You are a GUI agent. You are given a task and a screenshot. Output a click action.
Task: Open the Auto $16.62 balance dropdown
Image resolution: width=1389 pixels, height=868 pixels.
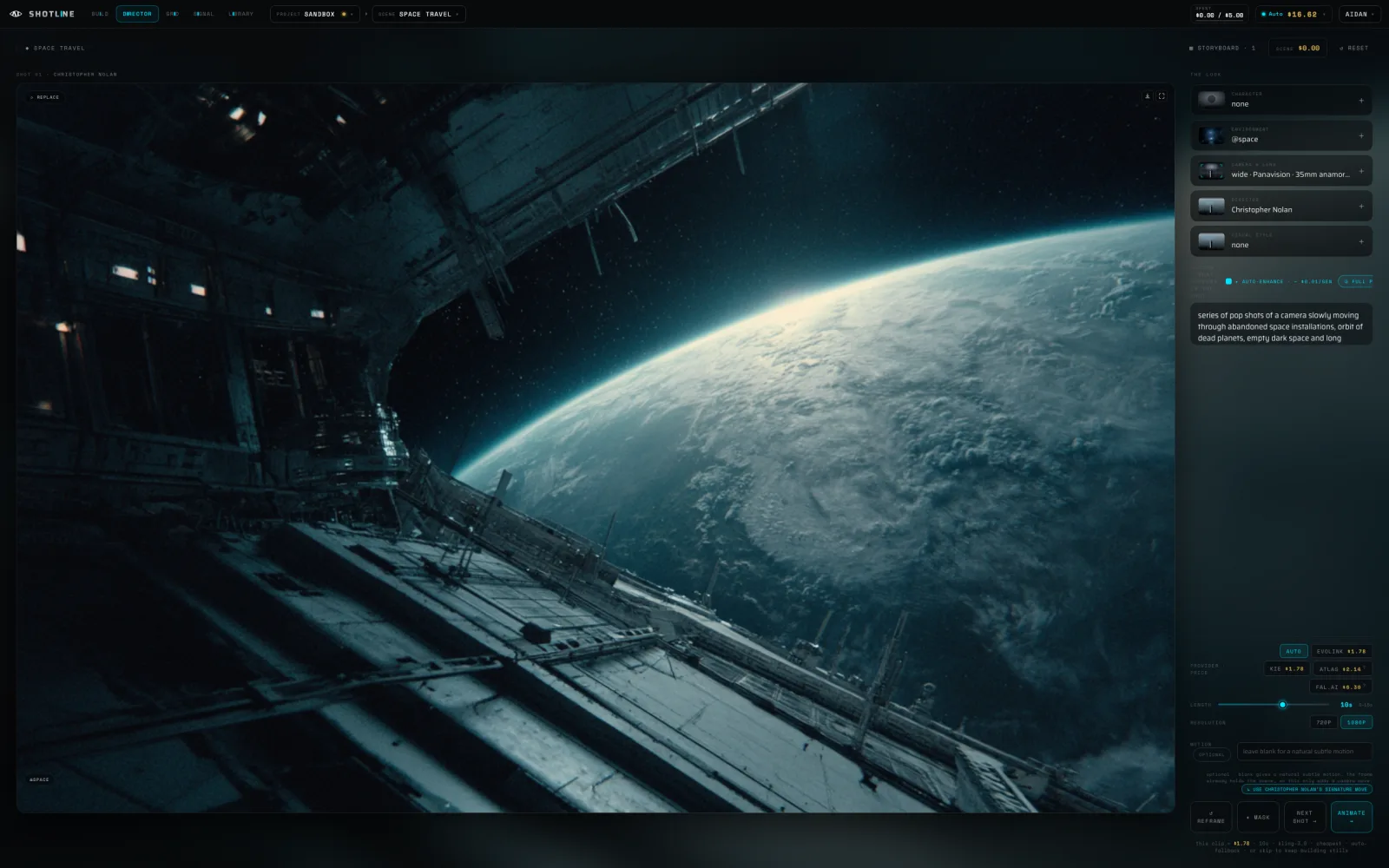[x=1294, y=14]
